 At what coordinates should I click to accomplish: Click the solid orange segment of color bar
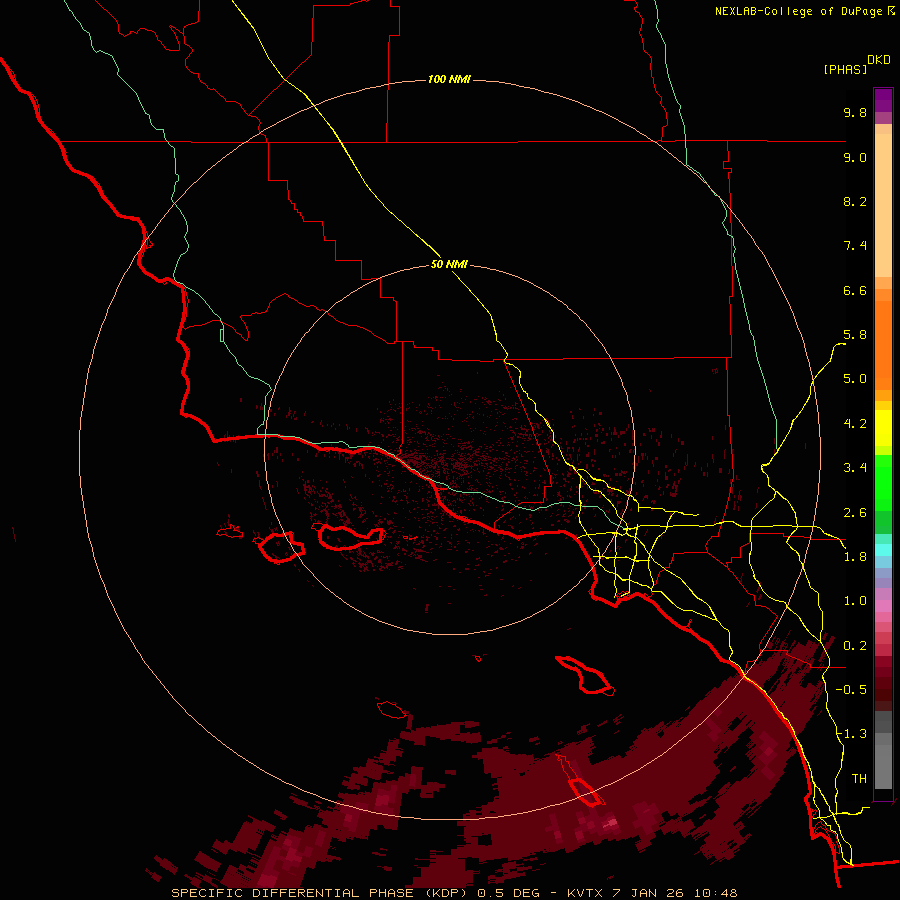click(x=883, y=346)
